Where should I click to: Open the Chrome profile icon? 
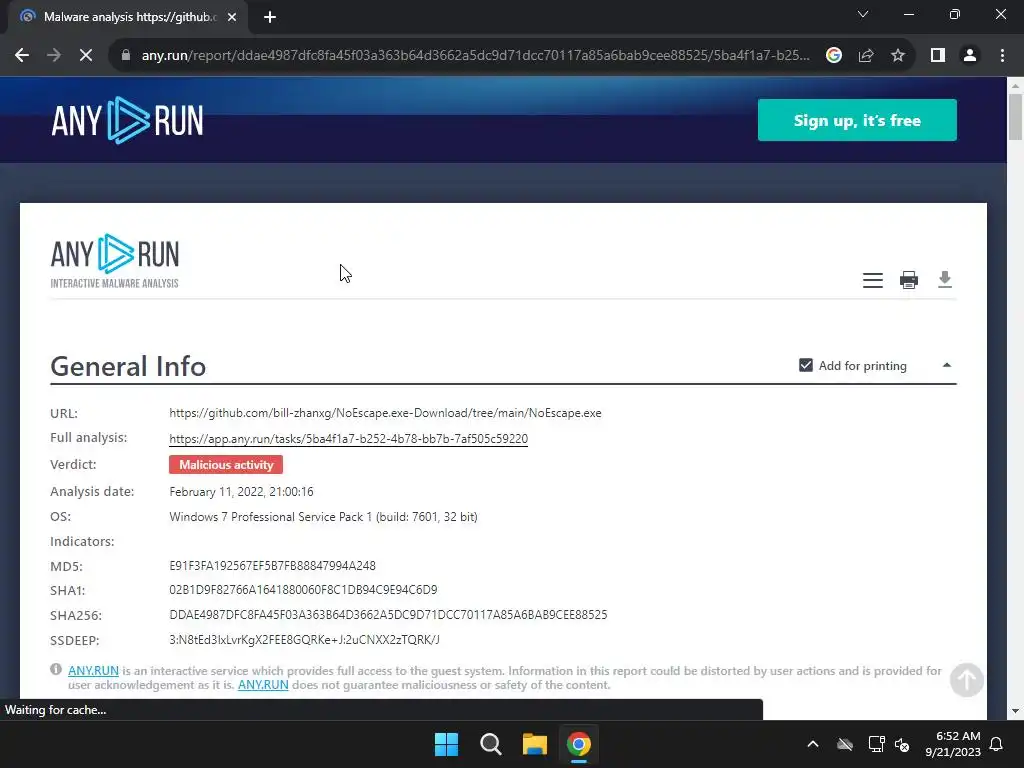[x=970, y=56]
